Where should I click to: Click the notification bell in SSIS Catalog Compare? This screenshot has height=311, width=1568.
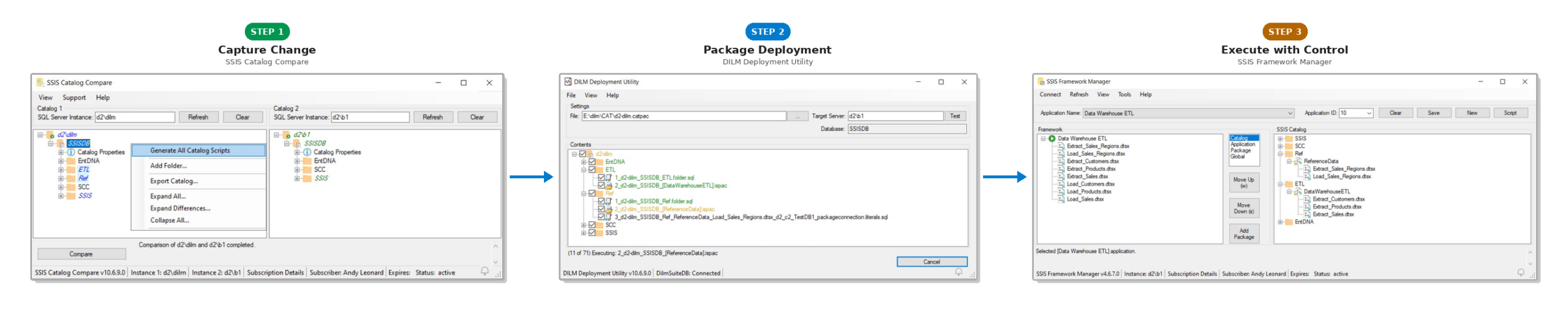point(484,271)
